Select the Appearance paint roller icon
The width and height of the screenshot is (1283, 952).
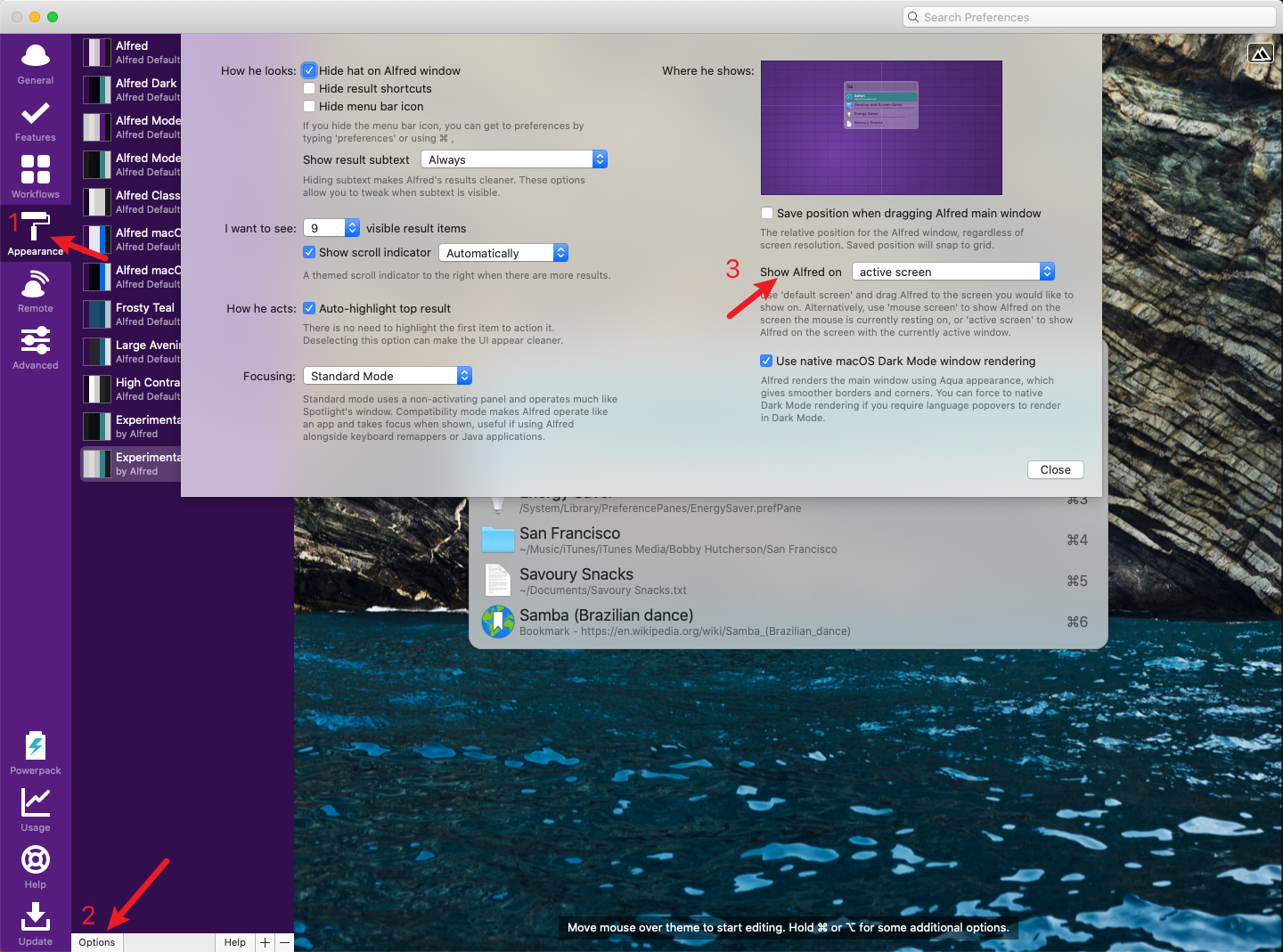(36, 226)
